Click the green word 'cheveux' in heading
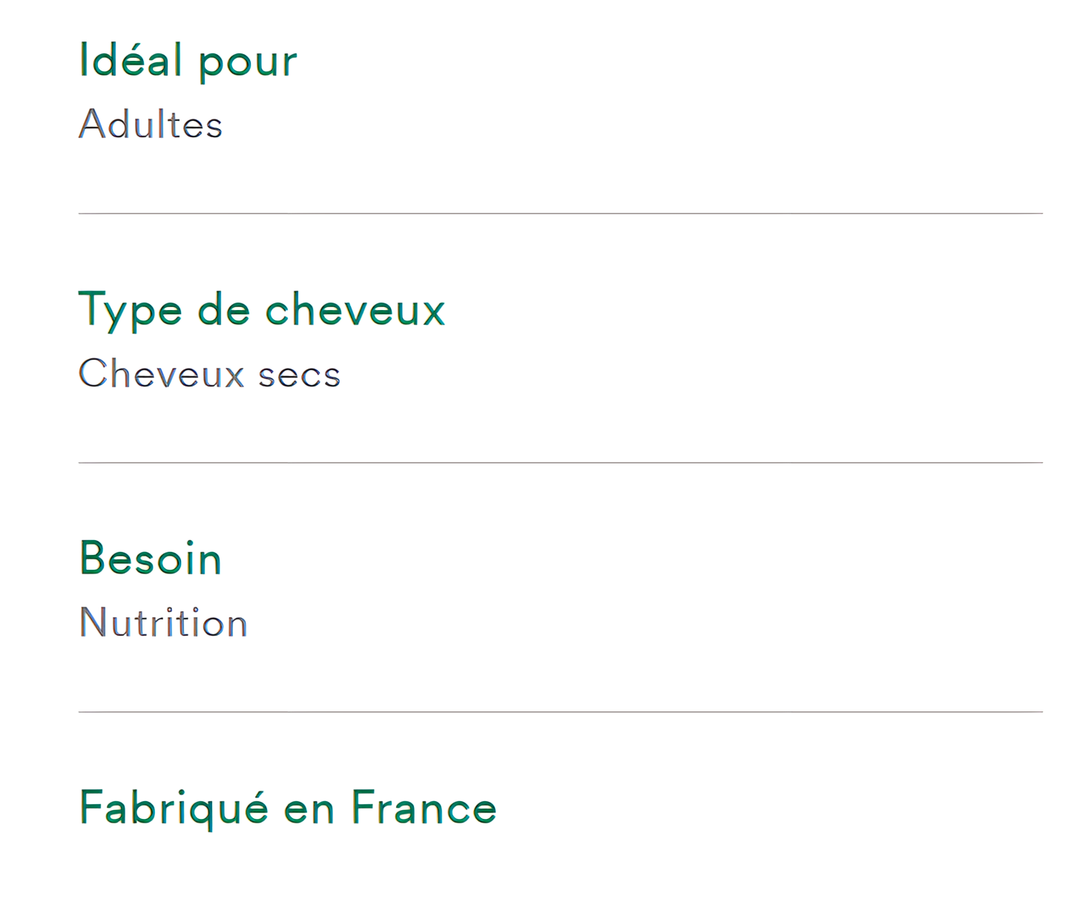 click(x=355, y=309)
